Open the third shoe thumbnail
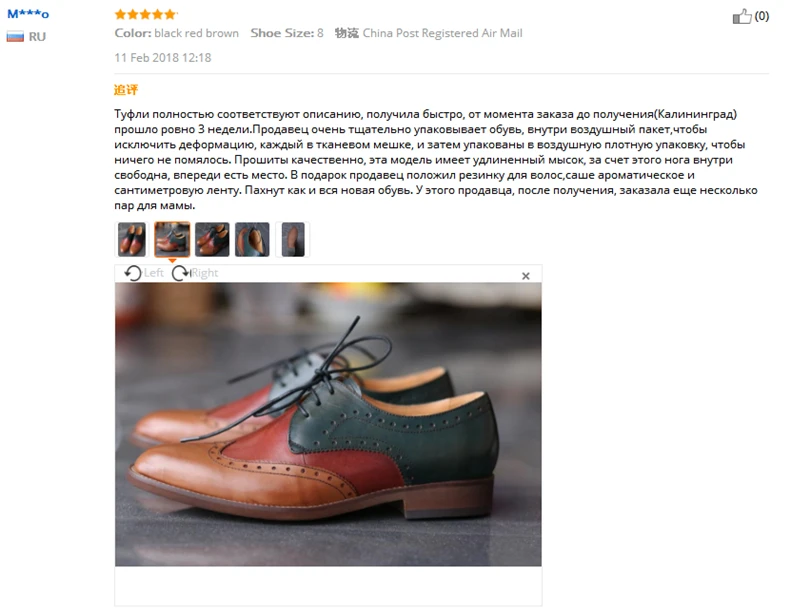Screen dimensions: 790x615 click(x=211, y=239)
